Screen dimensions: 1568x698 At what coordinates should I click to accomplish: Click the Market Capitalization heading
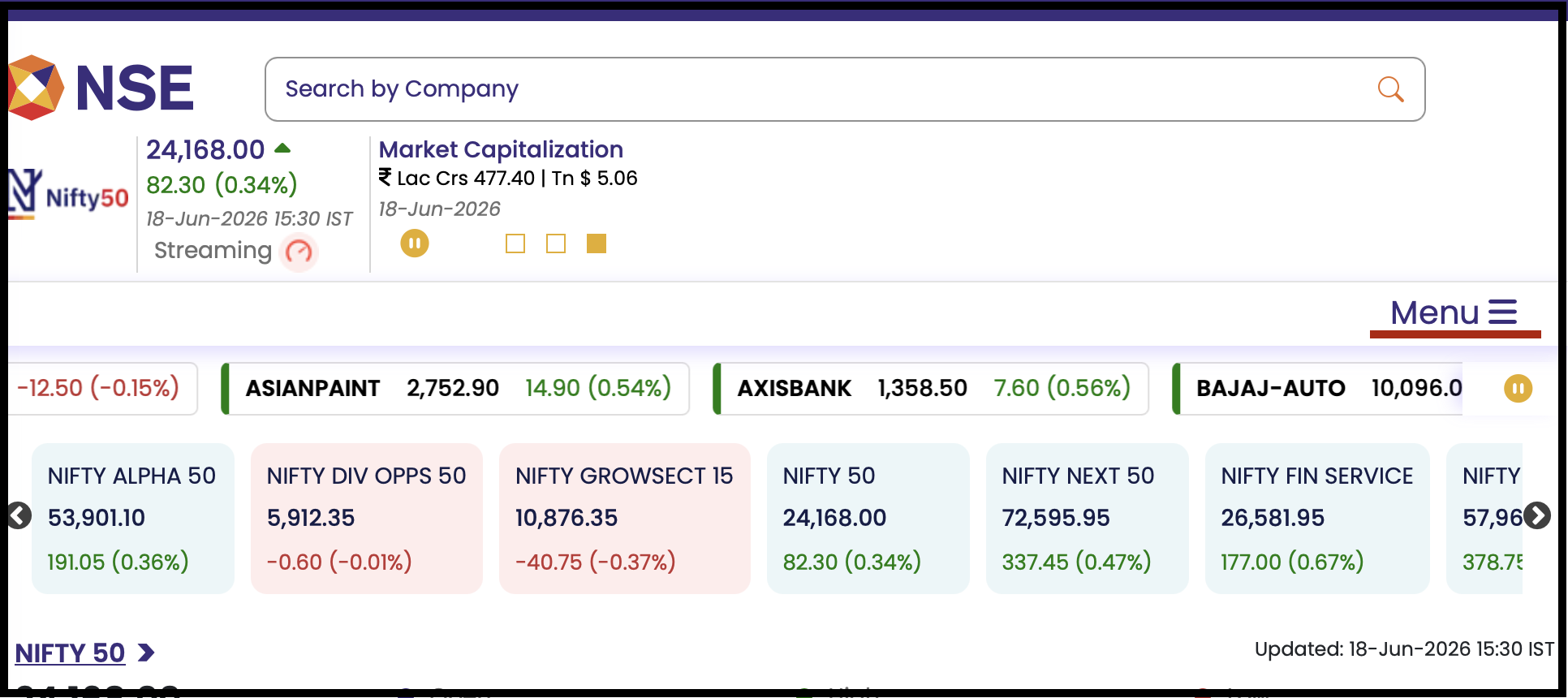(x=501, y=149)
